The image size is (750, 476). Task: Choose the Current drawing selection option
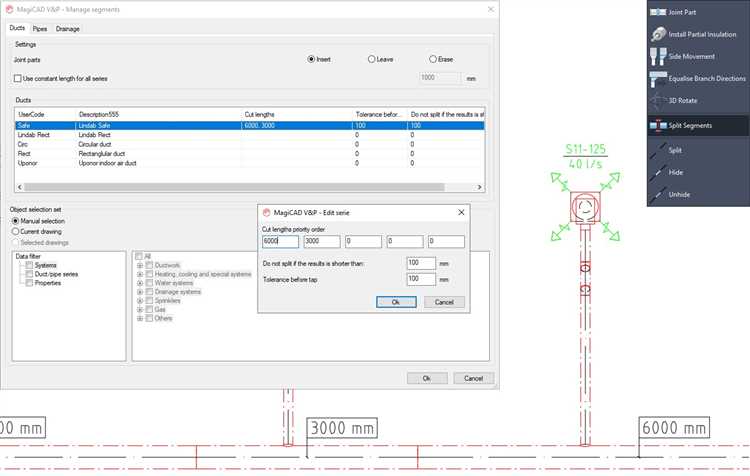(x=16, y=231)
